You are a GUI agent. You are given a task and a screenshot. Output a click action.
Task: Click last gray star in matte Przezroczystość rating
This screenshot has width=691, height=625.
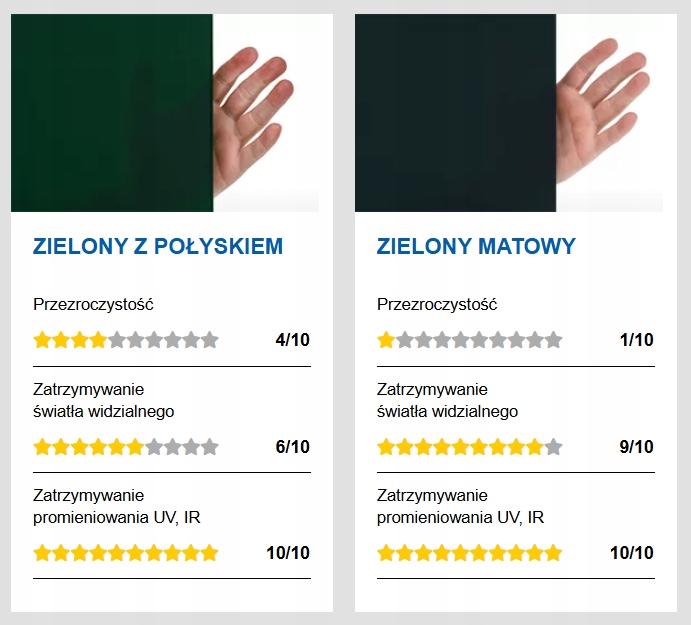554,340
